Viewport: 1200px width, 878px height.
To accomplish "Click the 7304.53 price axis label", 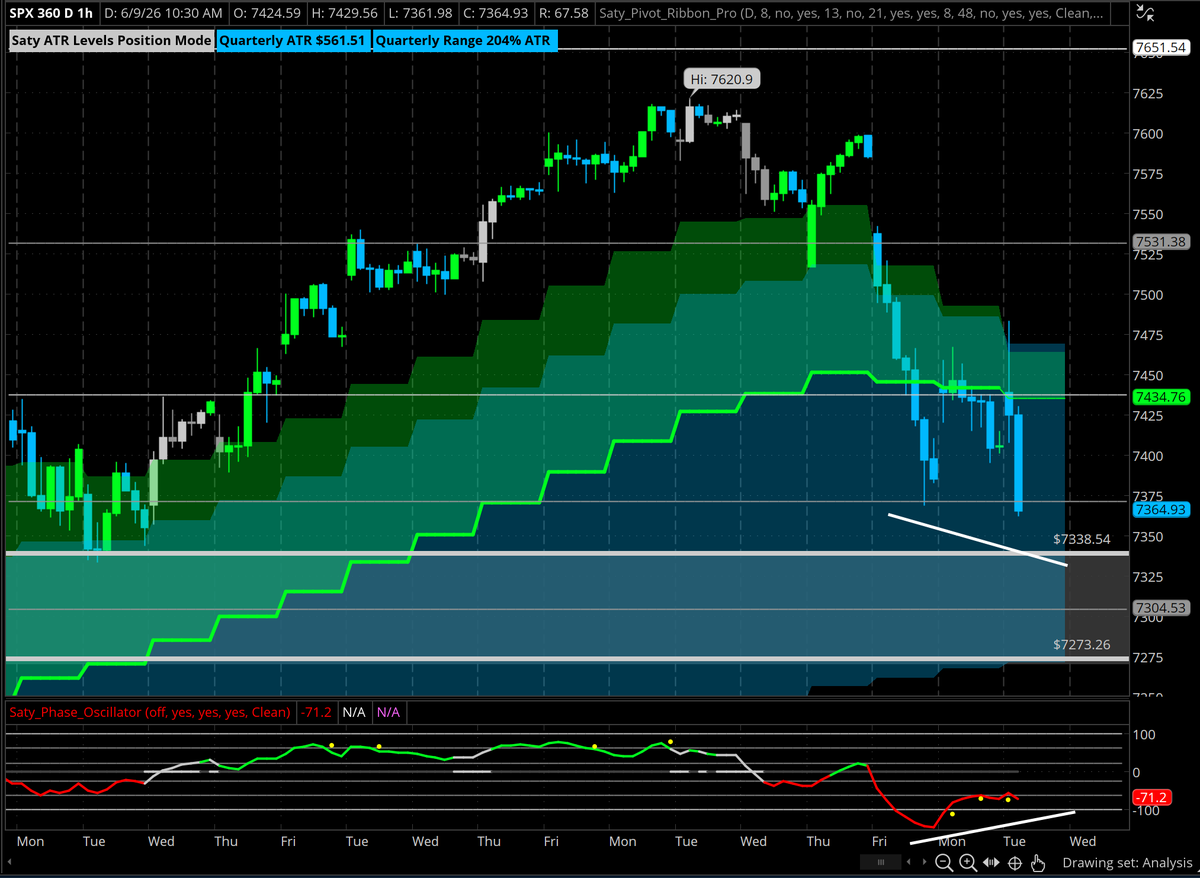I will pyautogui.click(x=1161, y=608).
